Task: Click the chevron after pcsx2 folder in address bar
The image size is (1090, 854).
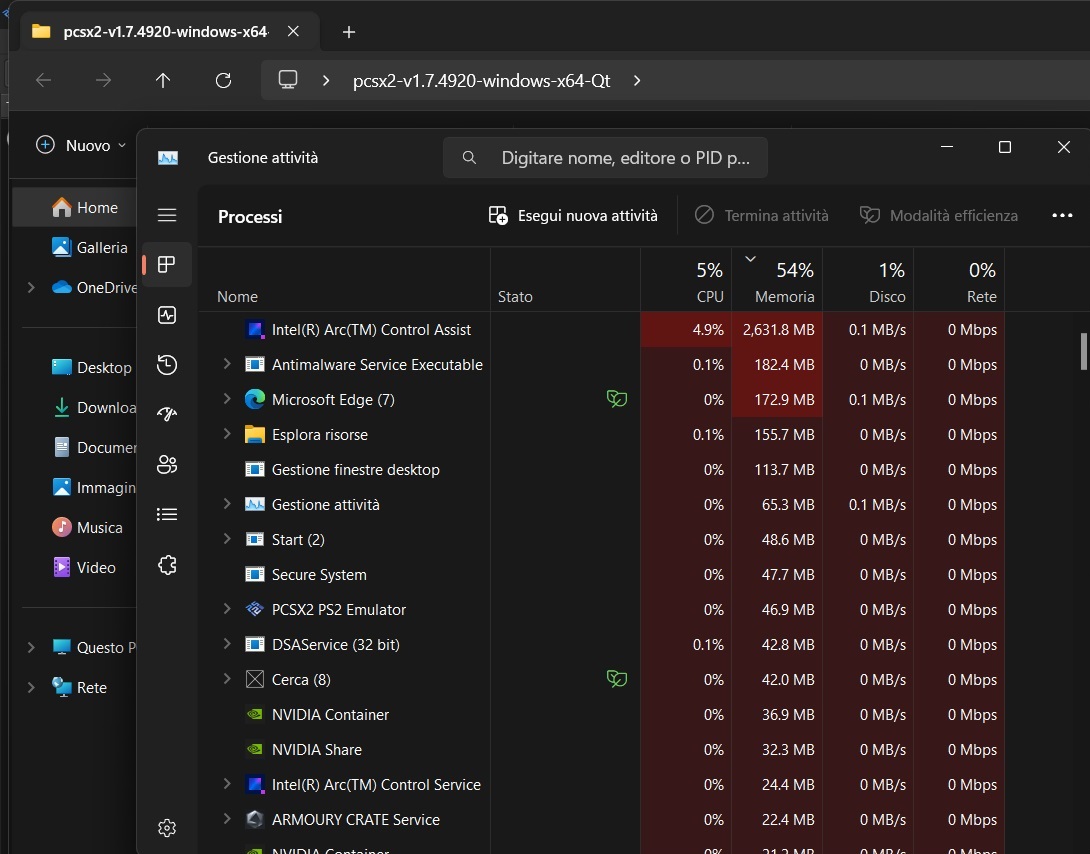Action: (637, 81)
